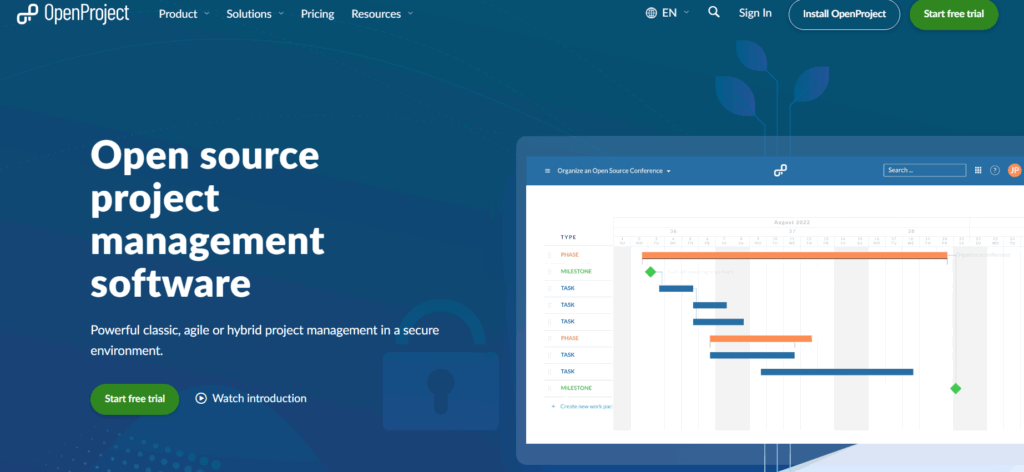Expand the Product dropdown menu
This screenshot has width=1024, height=472.
click(x=184, y=14)
